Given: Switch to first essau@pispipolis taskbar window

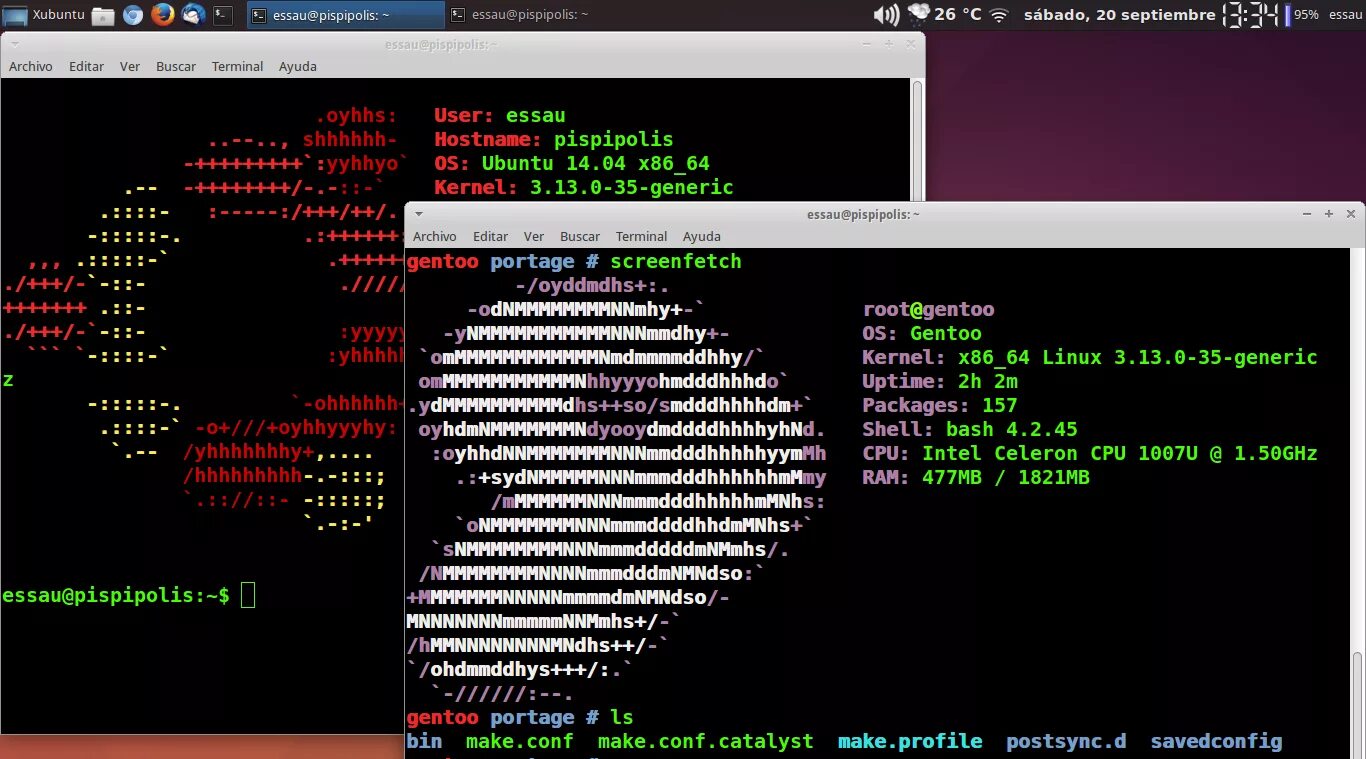Looking at the screenshot, I should click(x=346, y=15).
